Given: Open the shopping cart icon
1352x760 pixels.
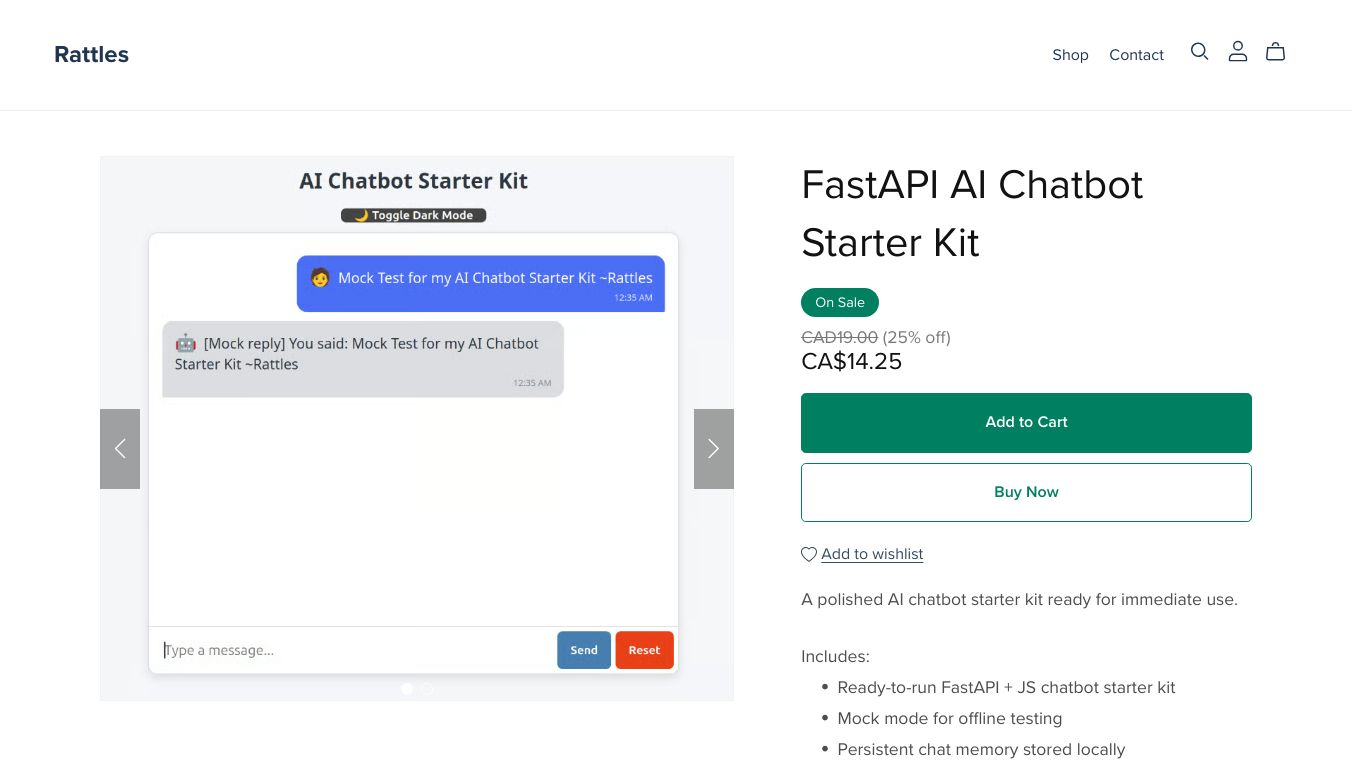Looking at the screenshot, I should click(x=1275, y=52).
